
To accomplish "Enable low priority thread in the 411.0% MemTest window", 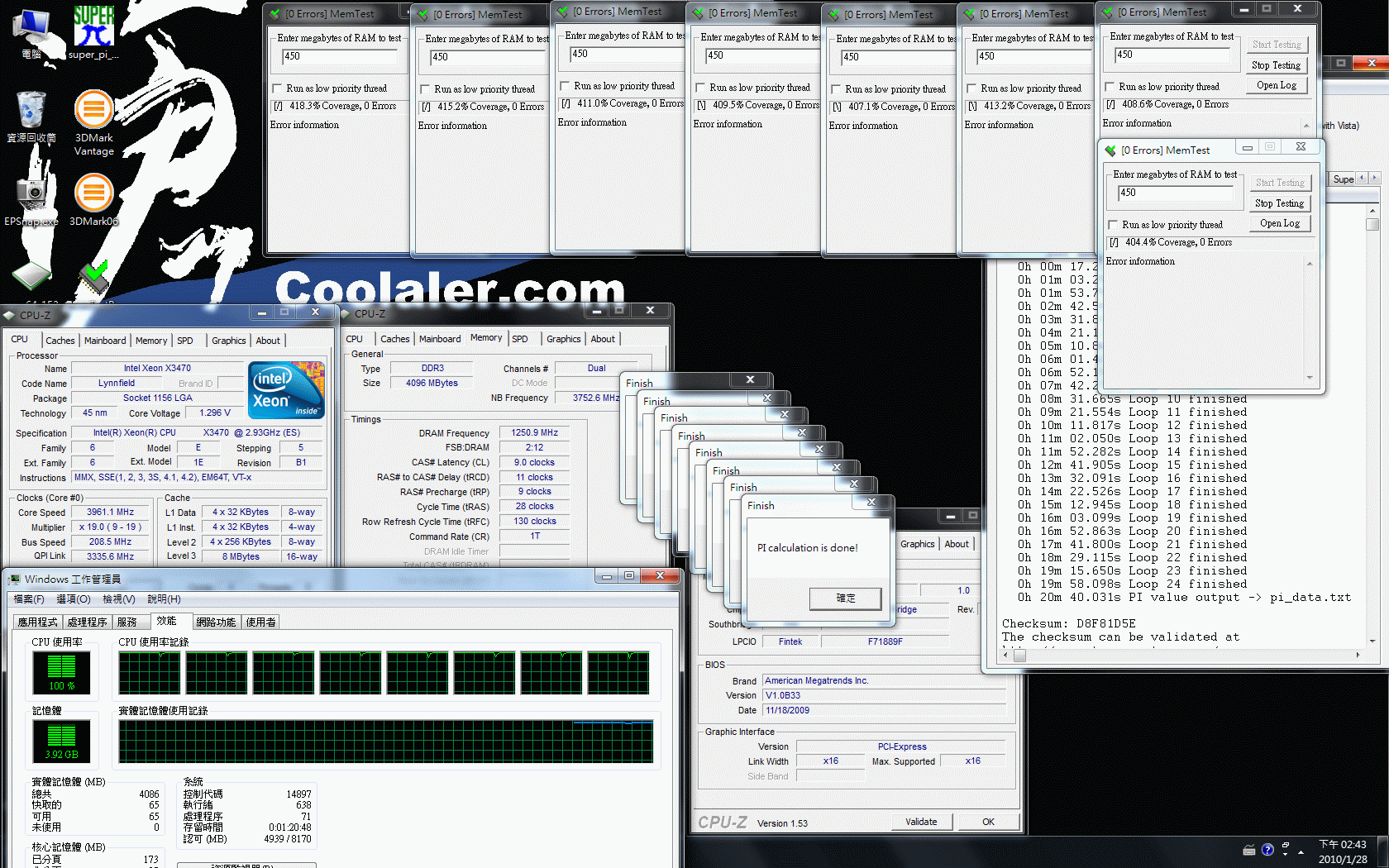I will click(566, 86).
